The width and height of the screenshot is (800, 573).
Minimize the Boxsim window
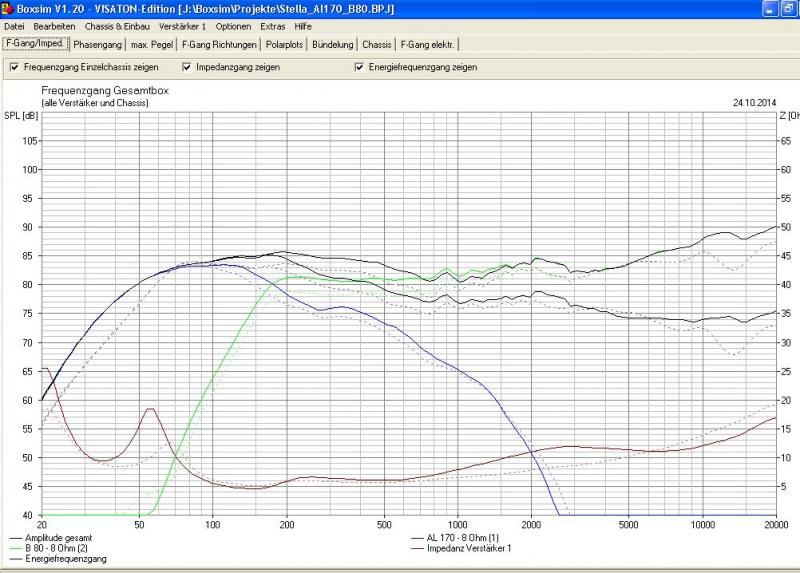tap(770, 9)
